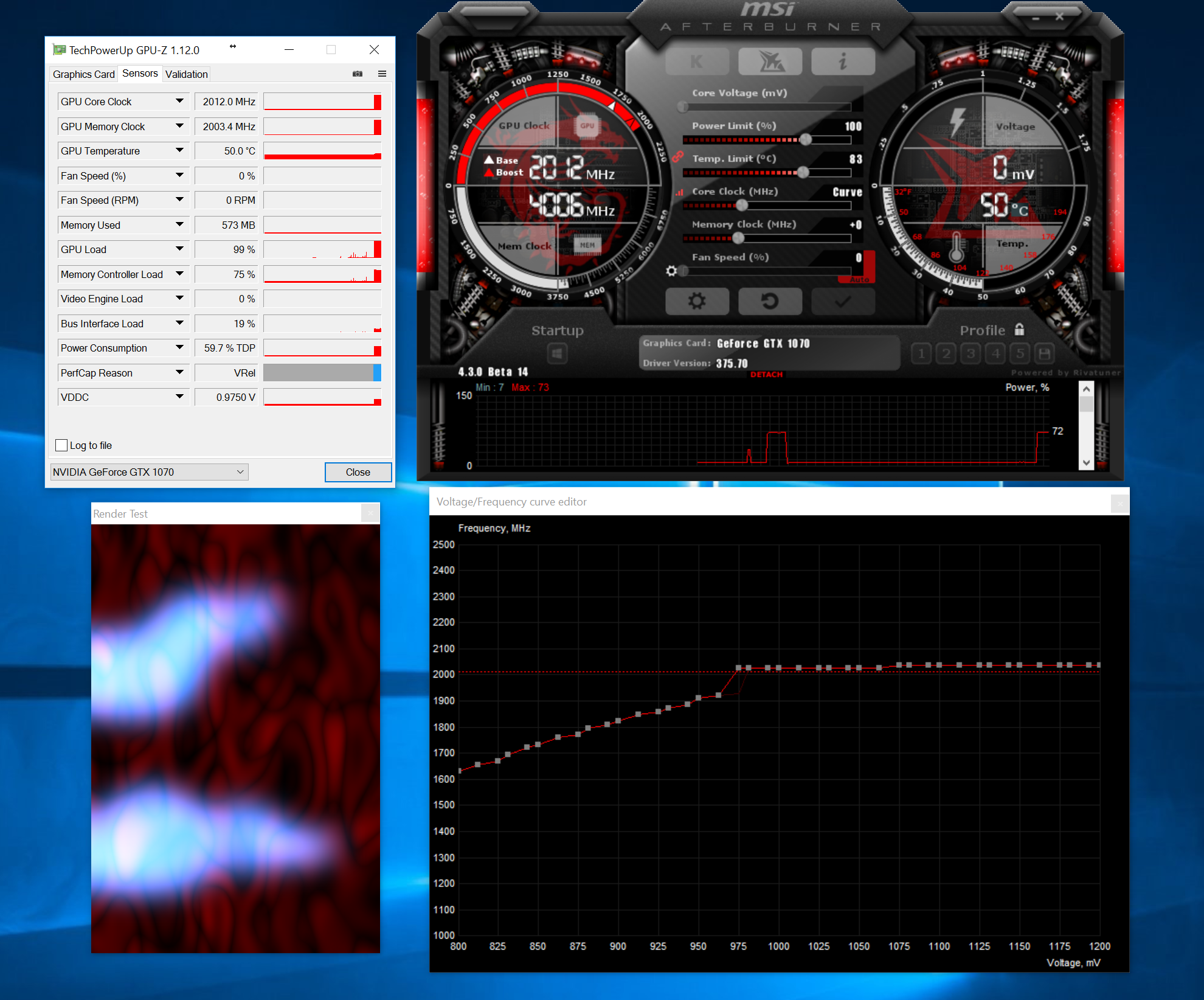Image resolution: width=1204 pixels, height=1000 pixels.
Task: Open the GPU-Z hamburger menu icon
Action: 382,74
